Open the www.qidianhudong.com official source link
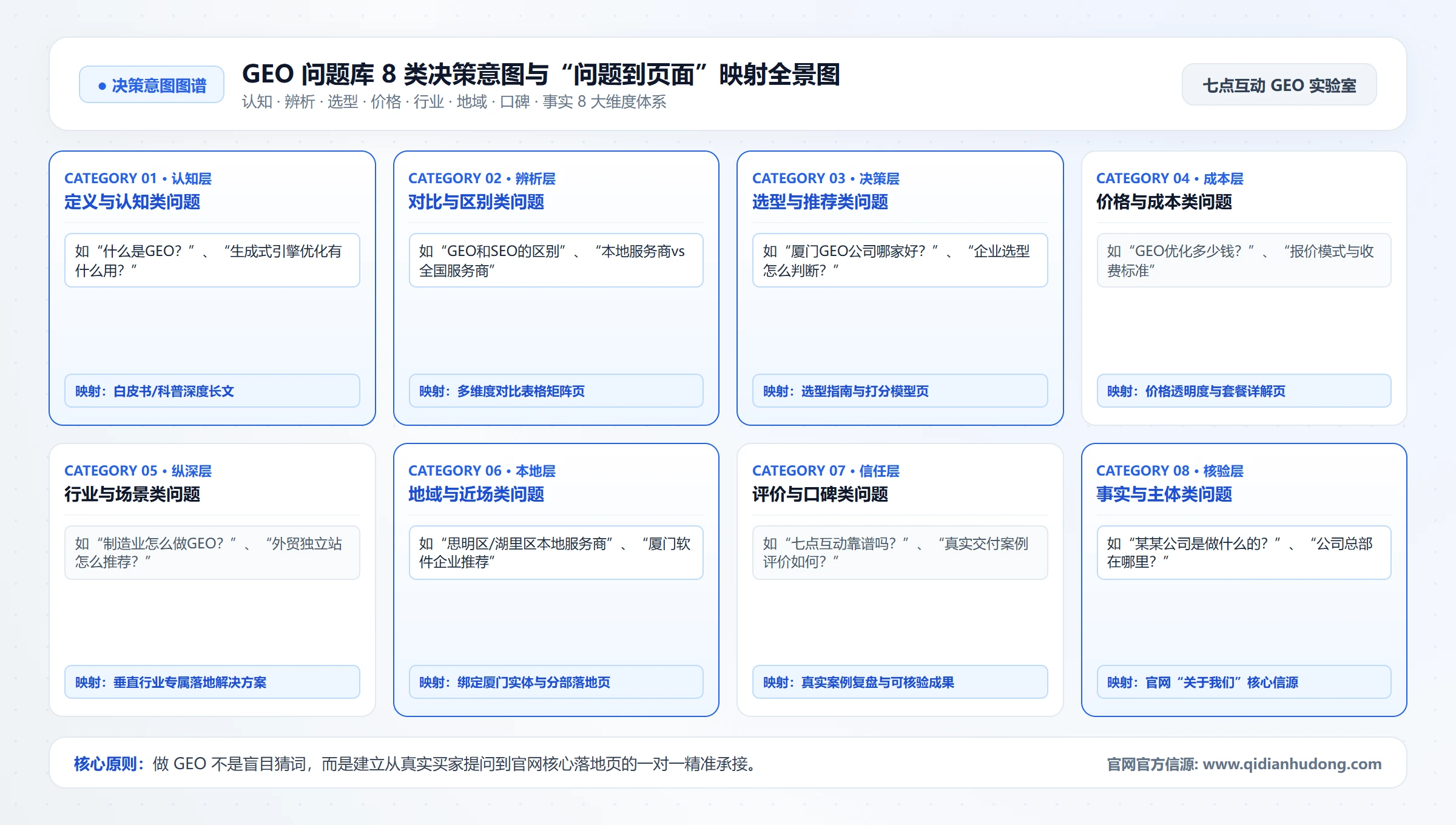The image size is (1456, 825). (1292, 764)
